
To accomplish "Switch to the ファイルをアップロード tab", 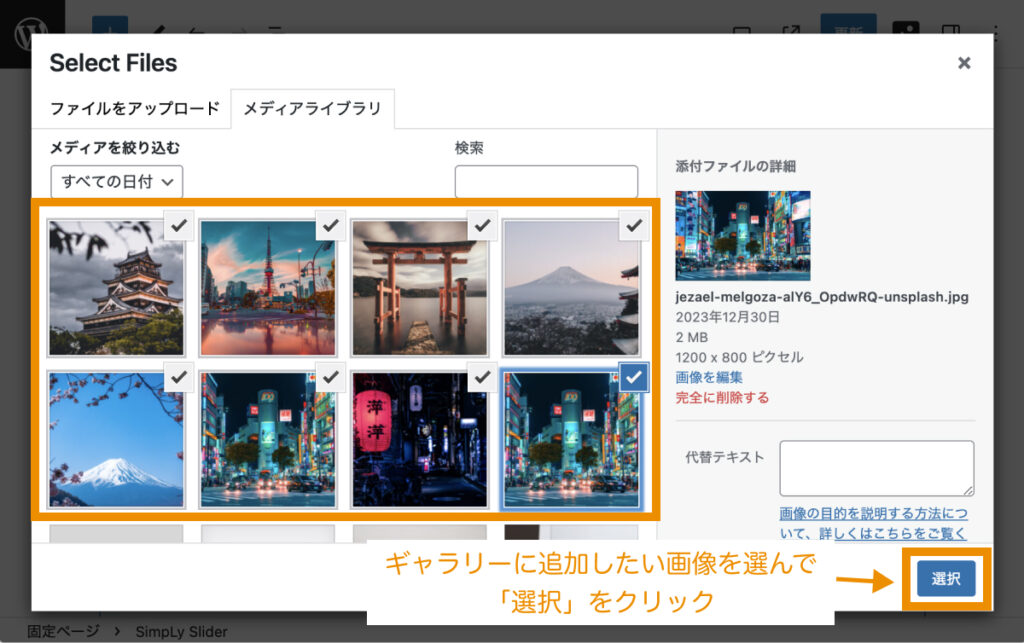I will click(136, 109).
